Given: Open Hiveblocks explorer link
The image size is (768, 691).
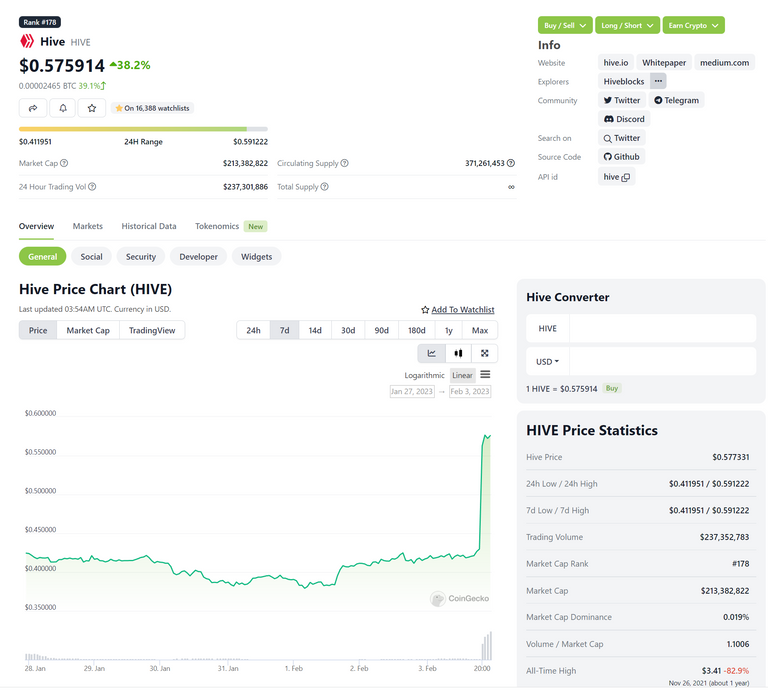Looking at the screenshot, I should [624, 81].
